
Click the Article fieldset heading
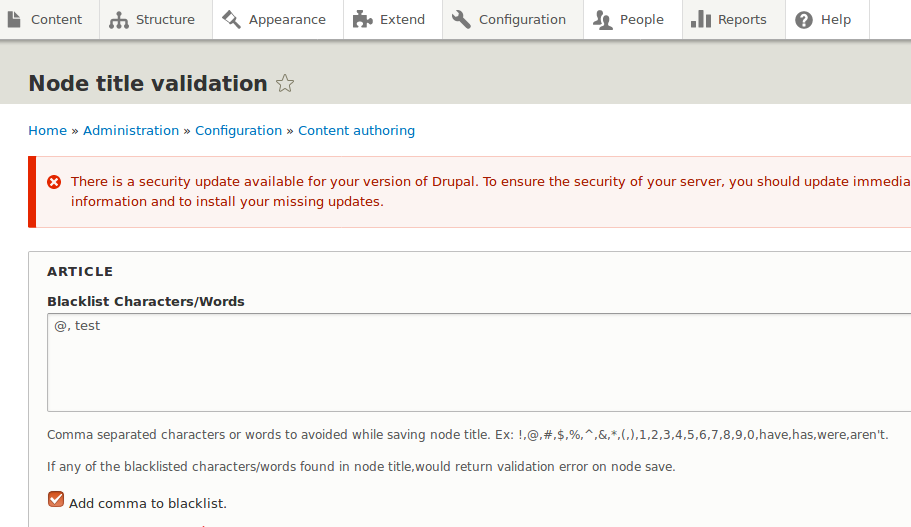click(80, 271)
